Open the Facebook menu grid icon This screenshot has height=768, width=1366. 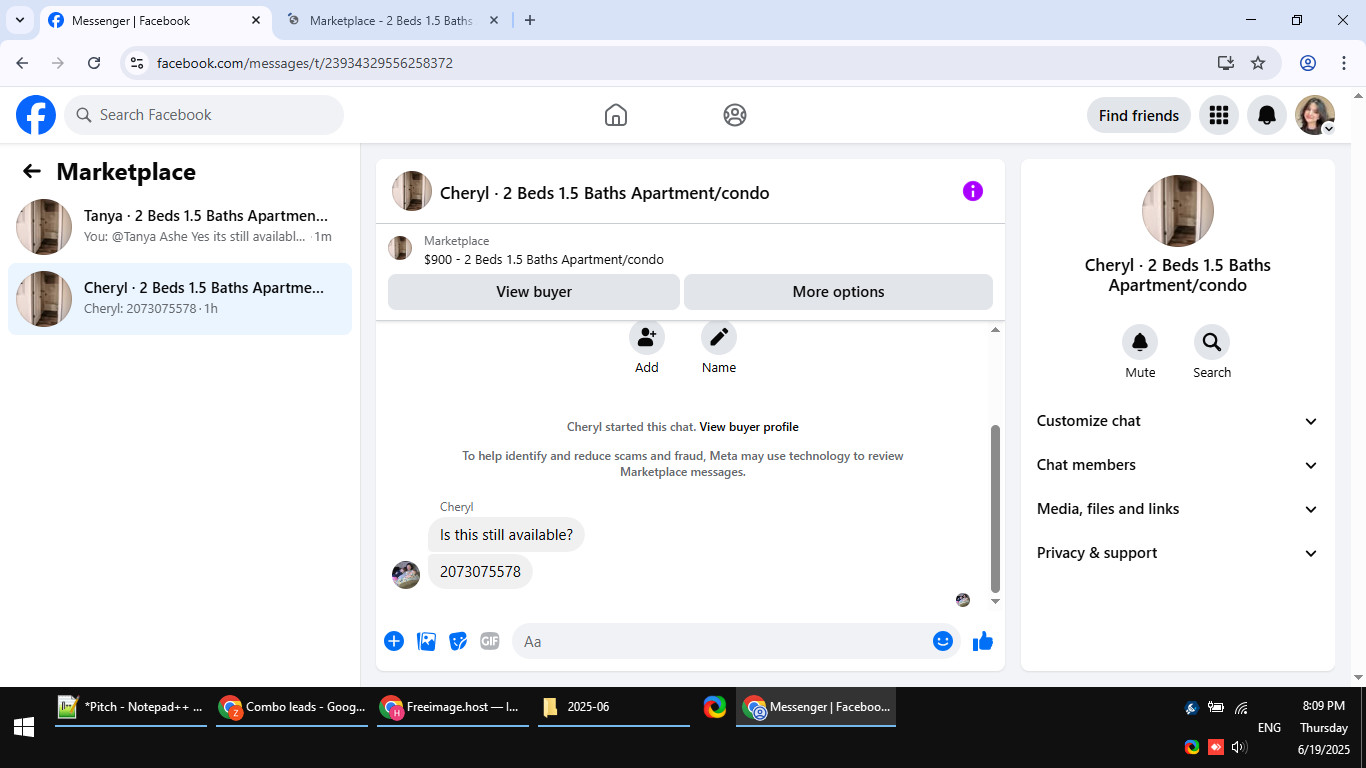tap(1219, 115)
